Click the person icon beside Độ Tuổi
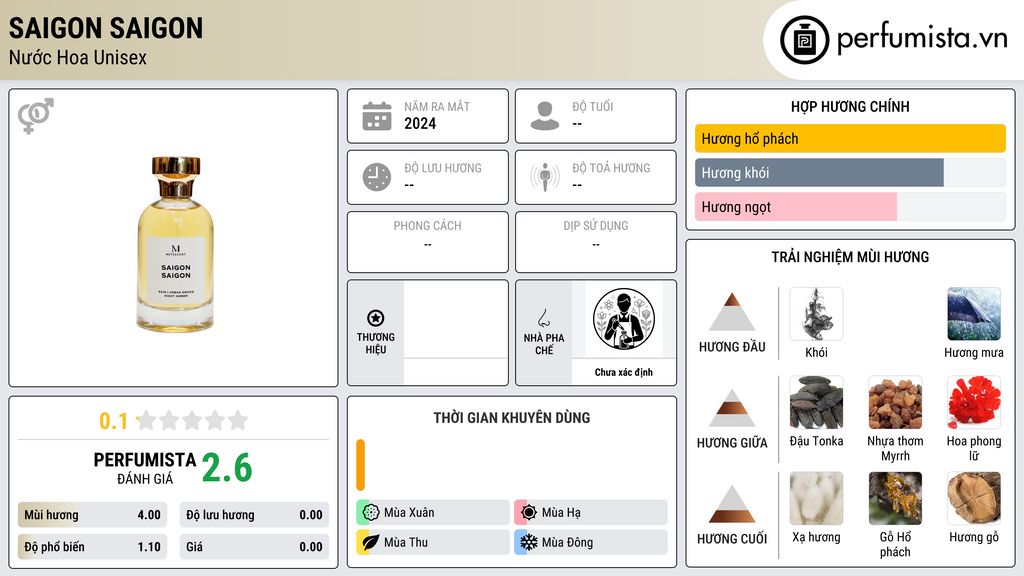The width and height of the screenshot is (1024, 576). (545, 116)
